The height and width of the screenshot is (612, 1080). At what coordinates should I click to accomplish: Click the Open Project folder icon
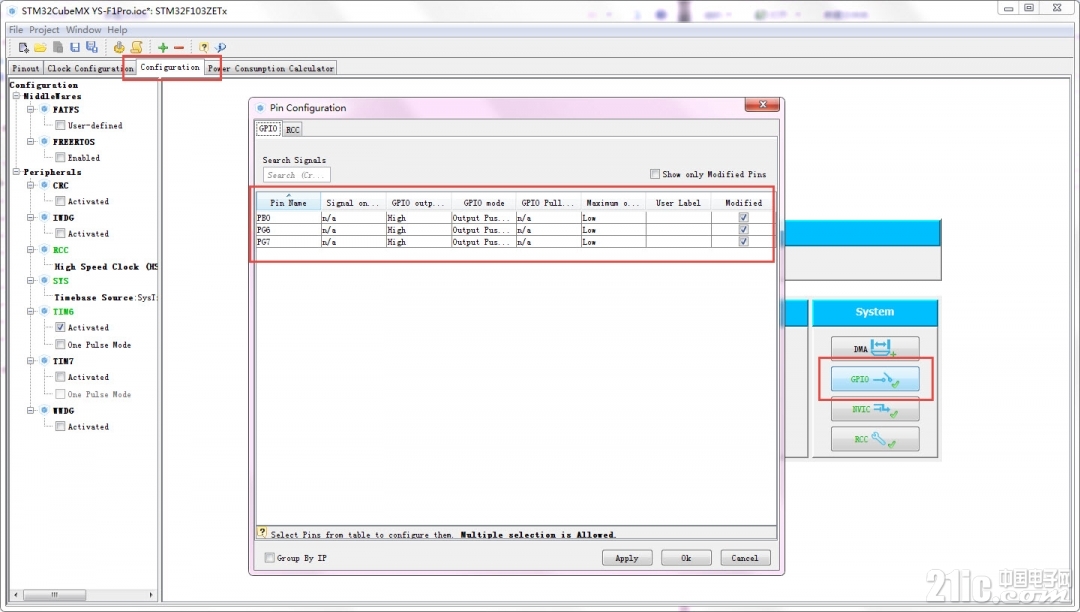pos(40,48)
